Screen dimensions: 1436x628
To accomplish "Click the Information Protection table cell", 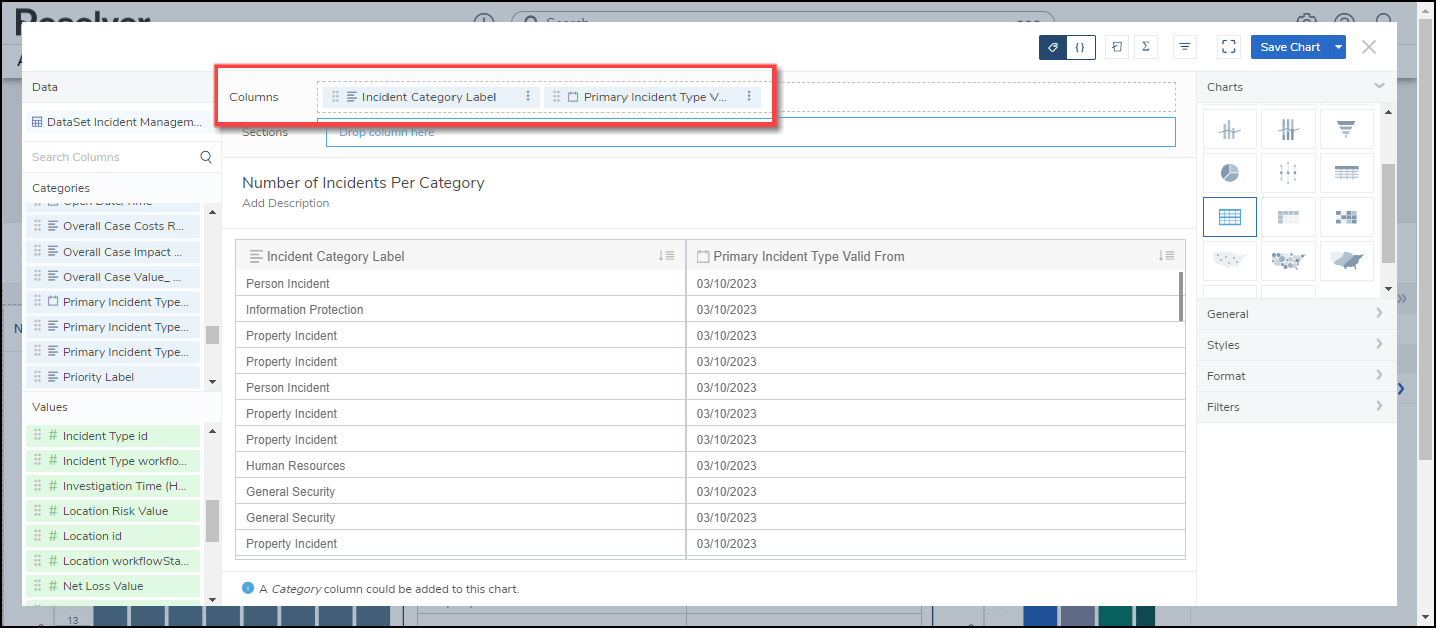I will click(x=460, y=310).
